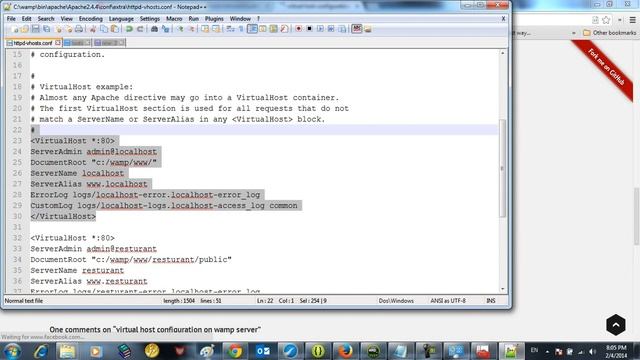
Task: Click the browser bookmark star icon
Action: (x=606, y=20)
